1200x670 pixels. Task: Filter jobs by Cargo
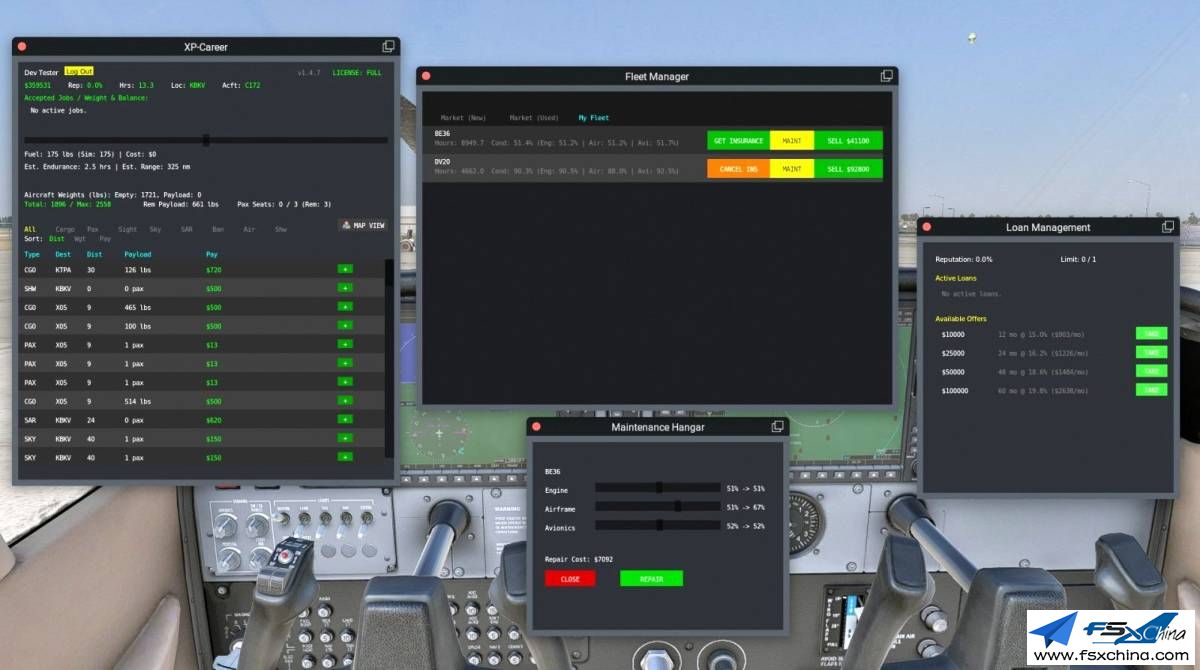click(65, 229)
